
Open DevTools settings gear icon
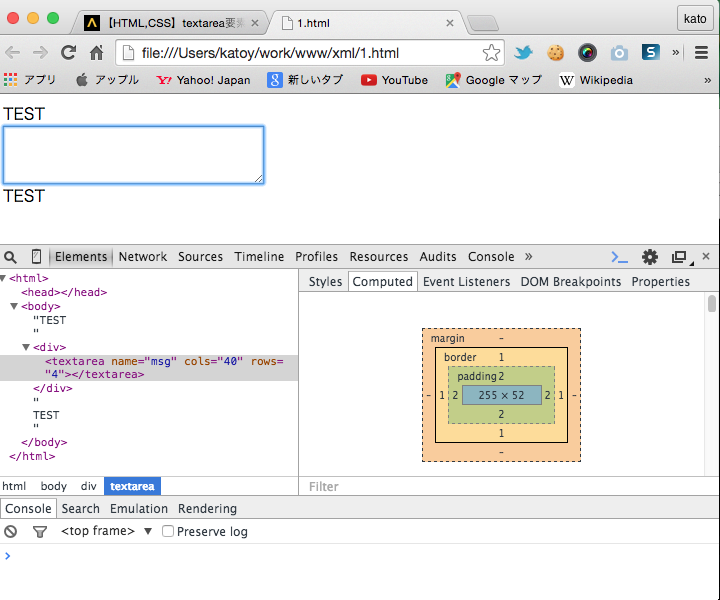click(x=650, y=257)
